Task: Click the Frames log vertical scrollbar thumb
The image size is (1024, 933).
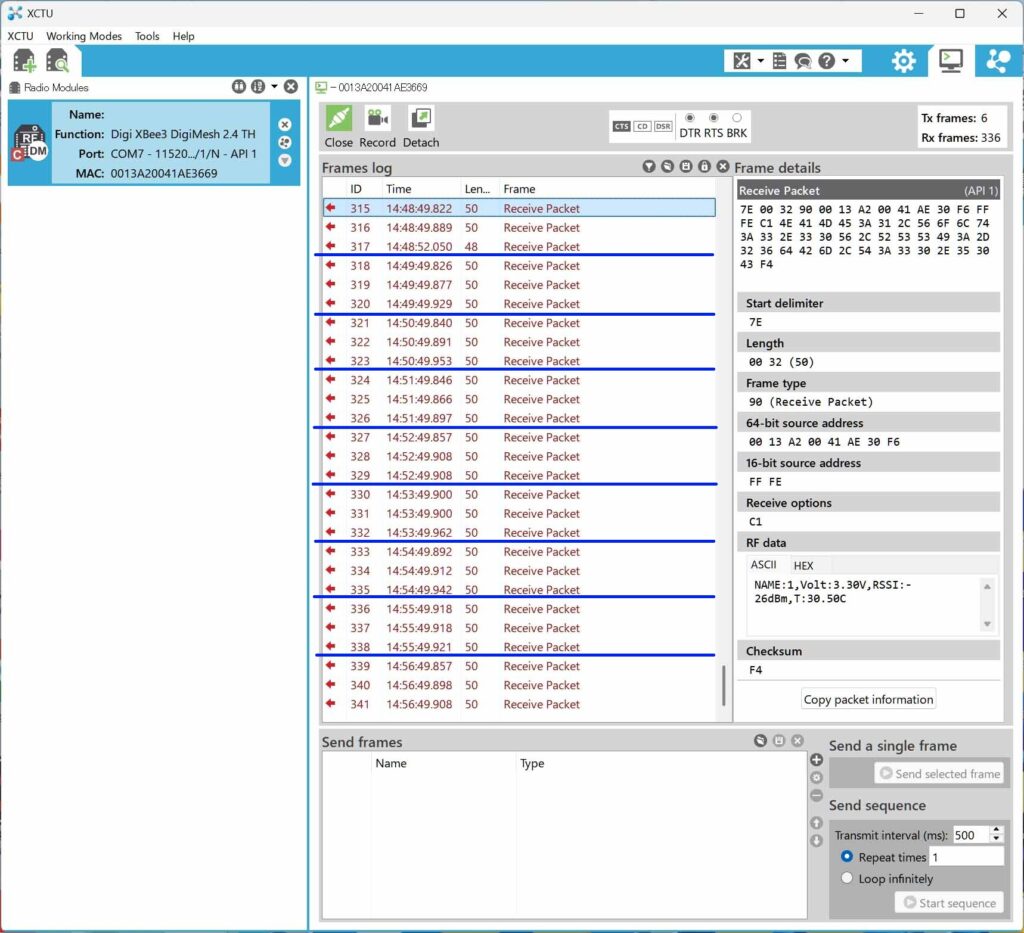Action: (x=724, y=686)
